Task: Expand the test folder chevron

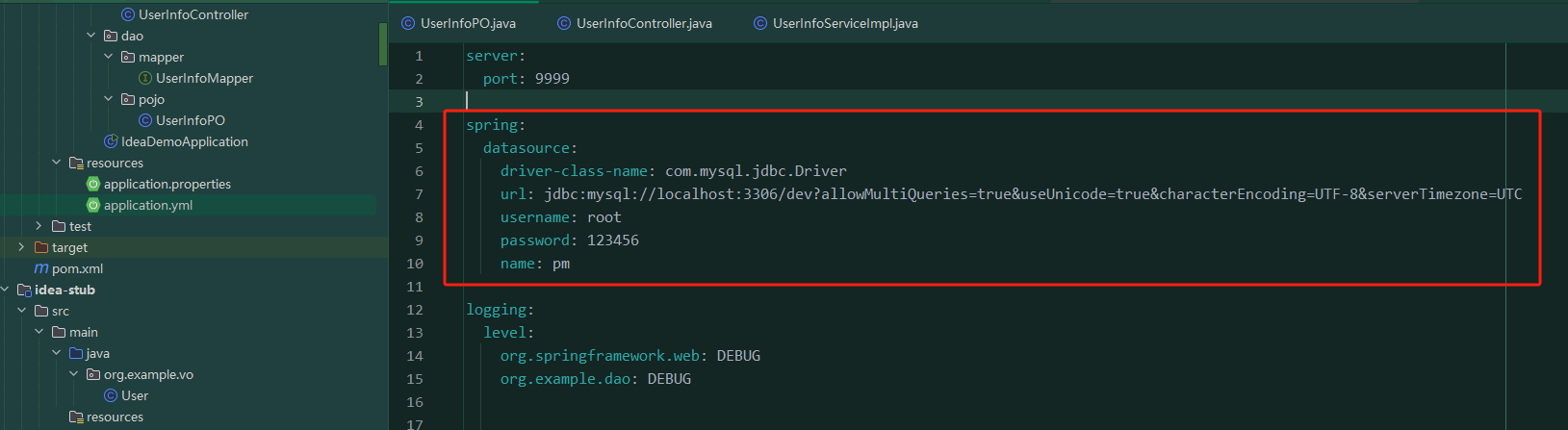Action: 39,226
